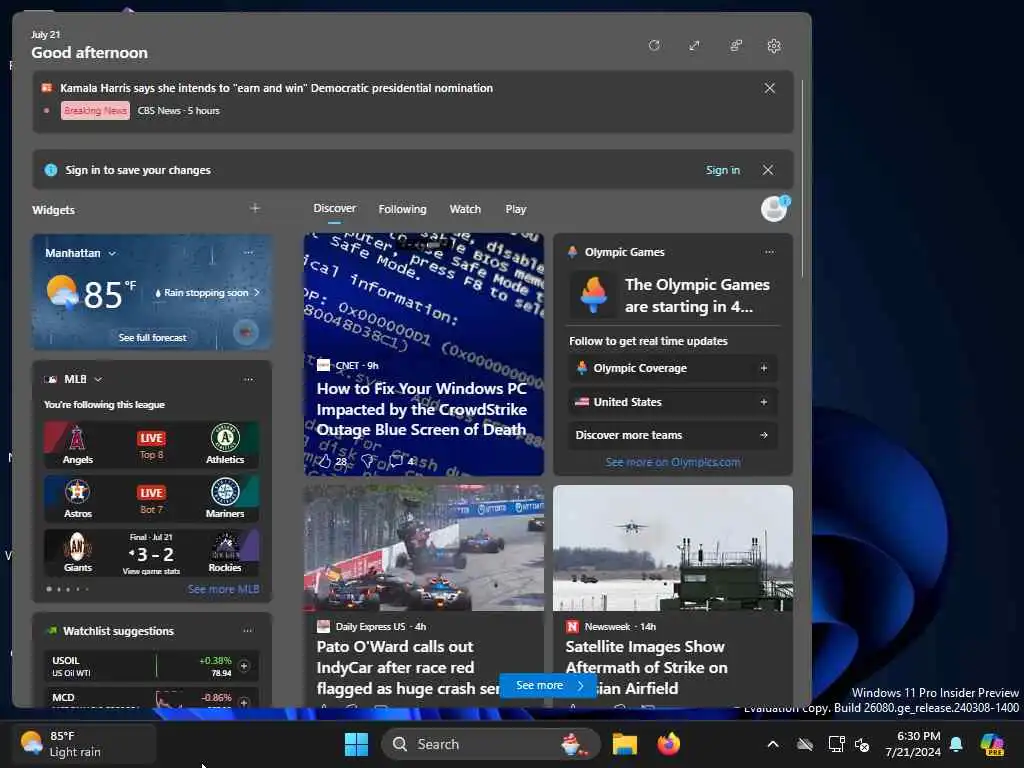Screen dimensions: 1024x768
Task: Click the muted volume tray icon
Action: pos(862,744)
